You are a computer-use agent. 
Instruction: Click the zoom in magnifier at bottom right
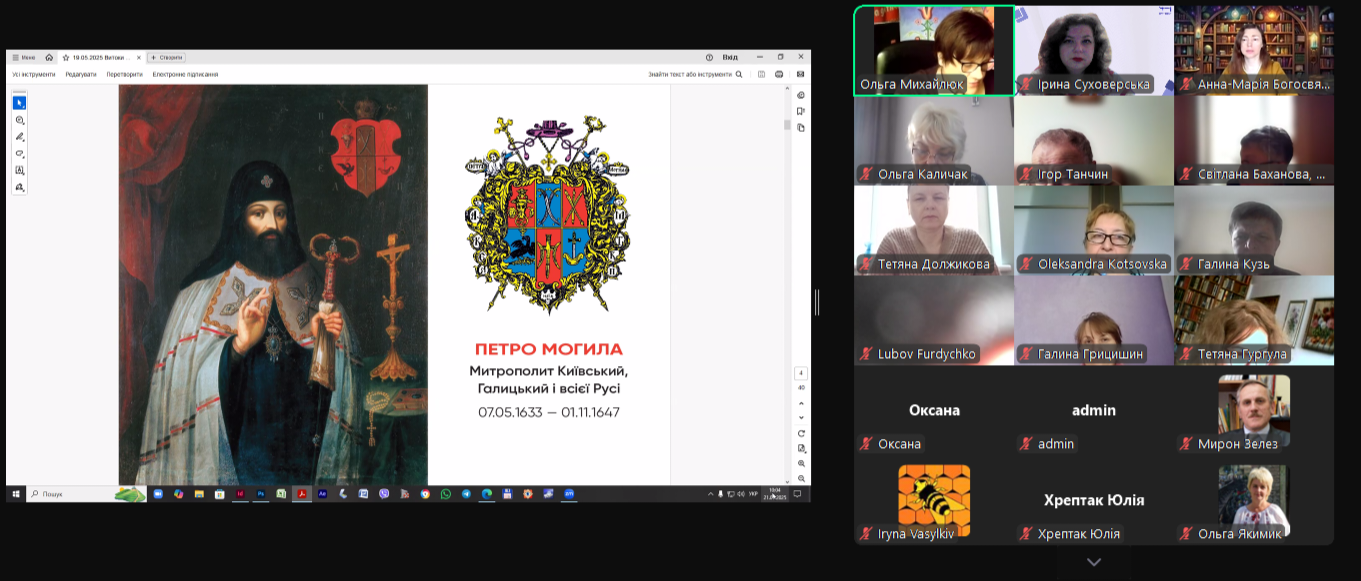(801, 464)
